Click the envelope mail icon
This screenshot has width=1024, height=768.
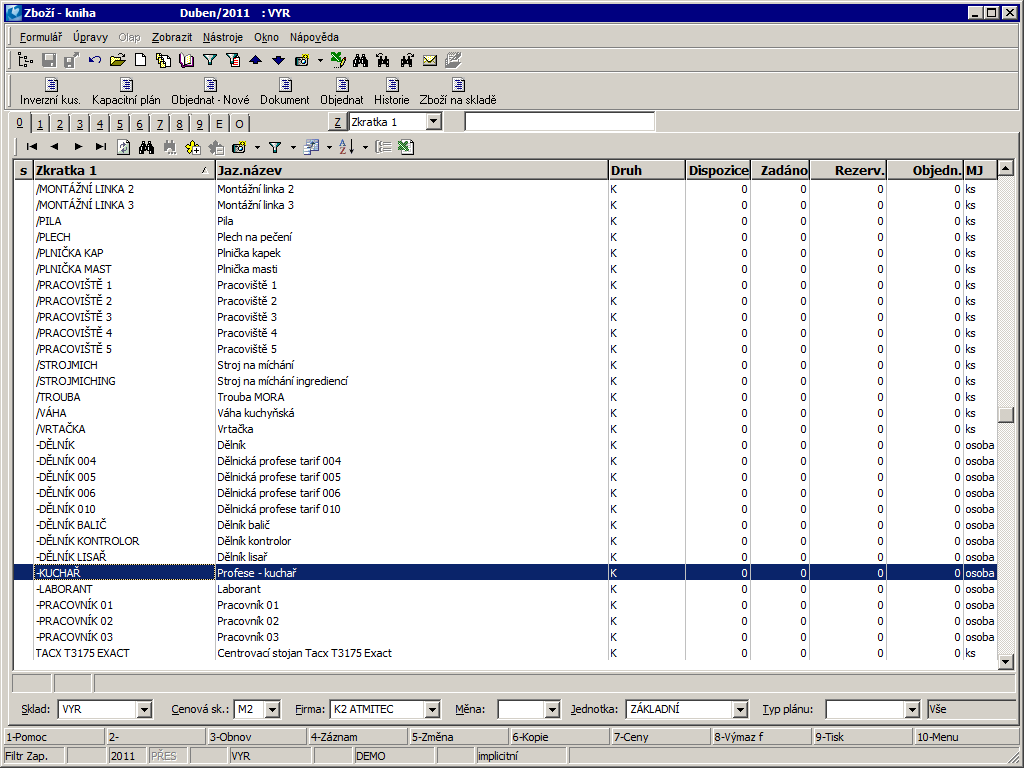click(430, 60)
